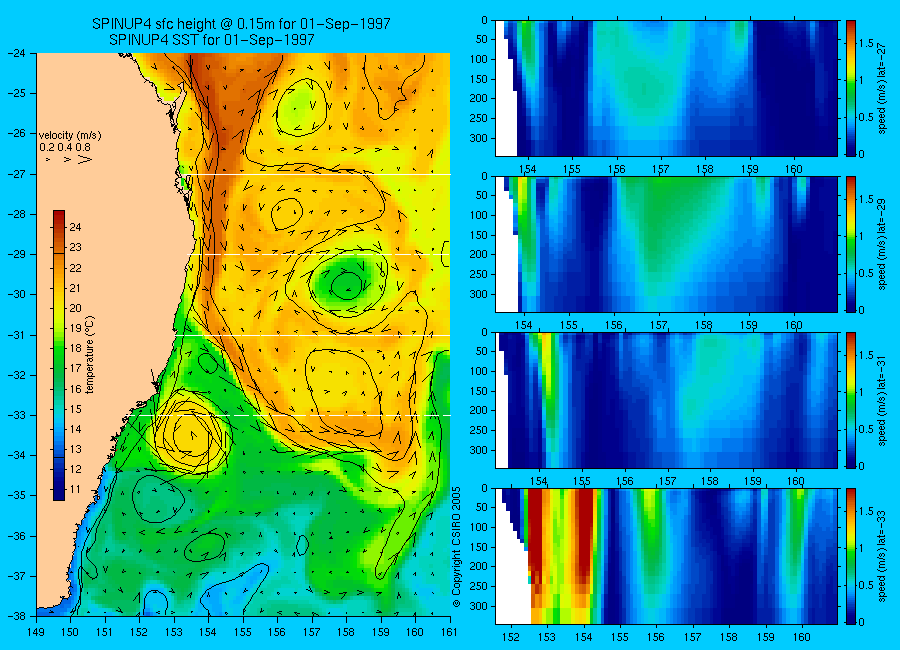The height and width of the screenshot is (650, 900).
Task: Click the "0.2 0.4 0.8" velocity scale values
Action: click(65, 147)
